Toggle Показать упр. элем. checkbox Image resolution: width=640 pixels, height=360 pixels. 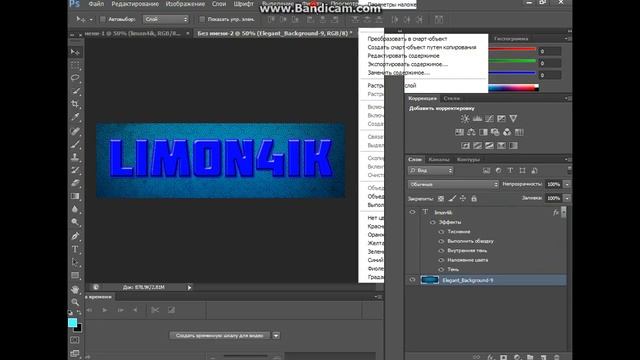[x=202, y=19]
